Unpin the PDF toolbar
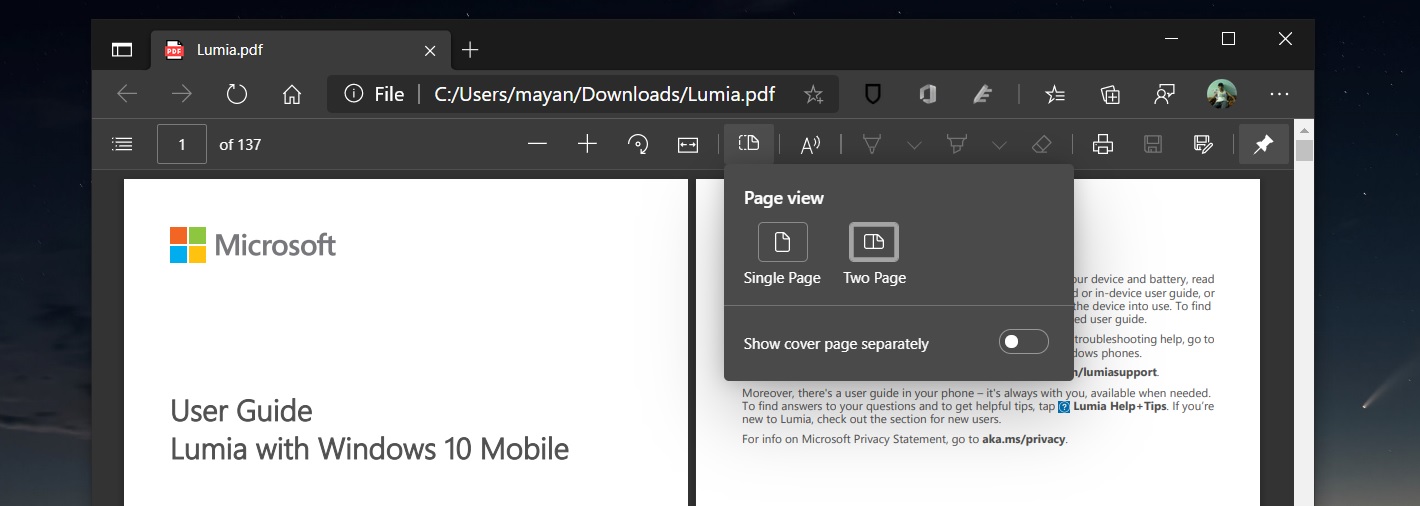Image resolution: width=1420 pixels, height=506 pixels. click(1264, 144)
